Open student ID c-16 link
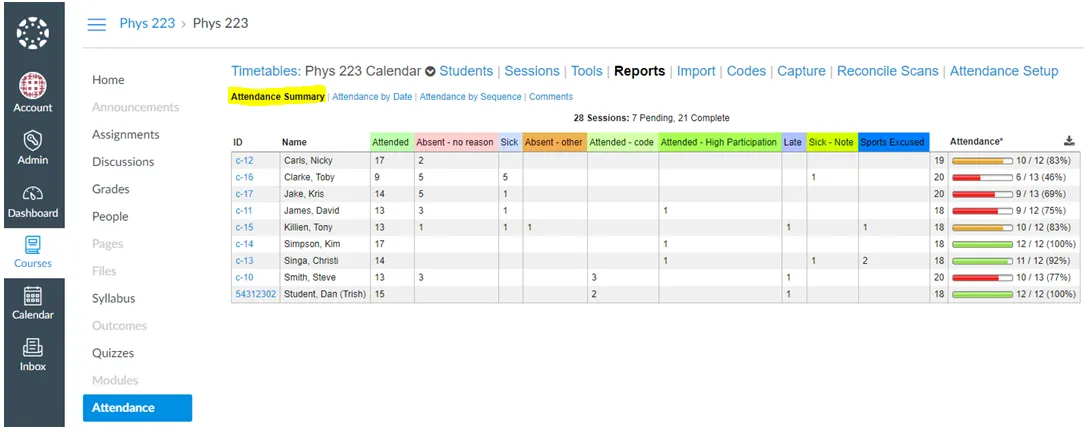 tap(244, 177)
